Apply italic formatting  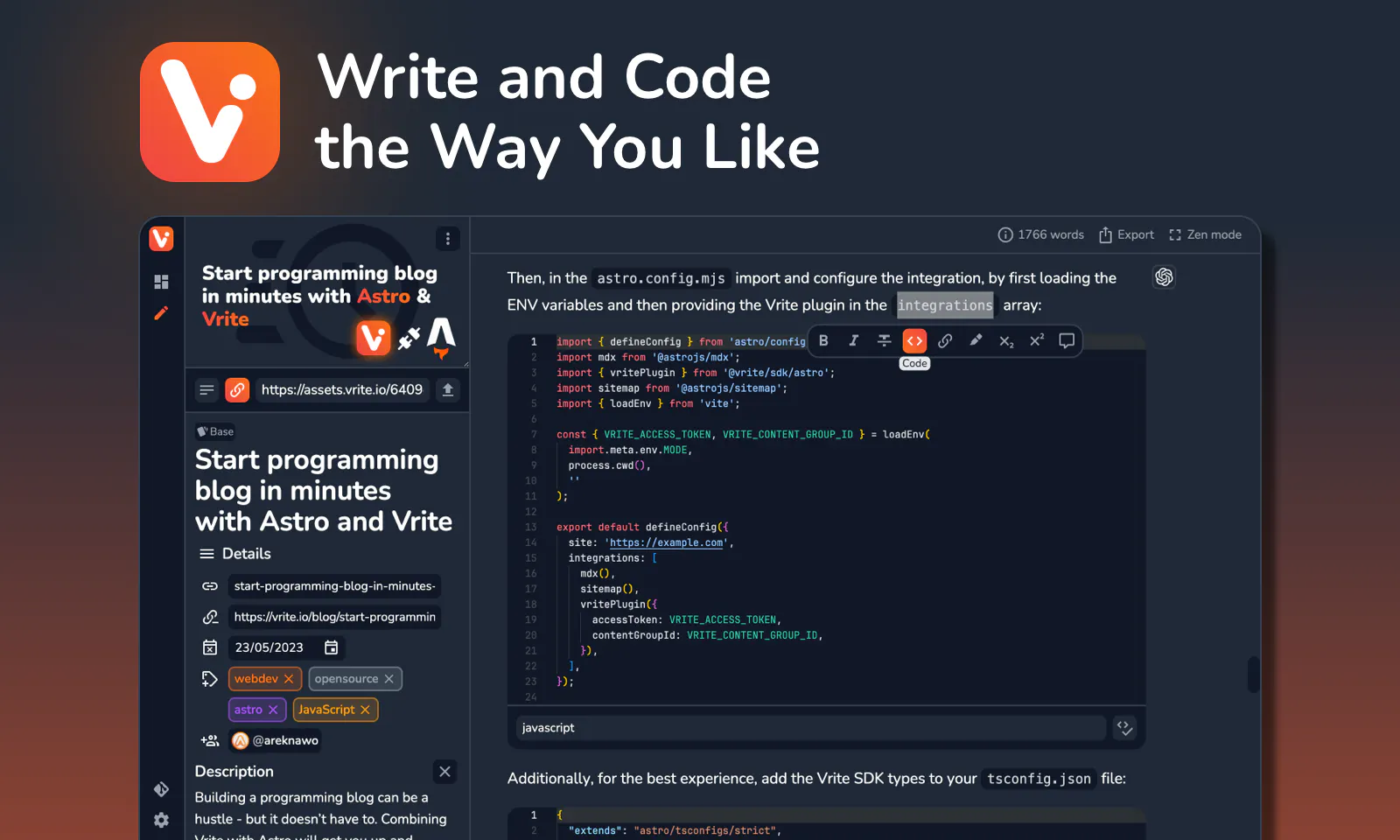pos(854,340)
